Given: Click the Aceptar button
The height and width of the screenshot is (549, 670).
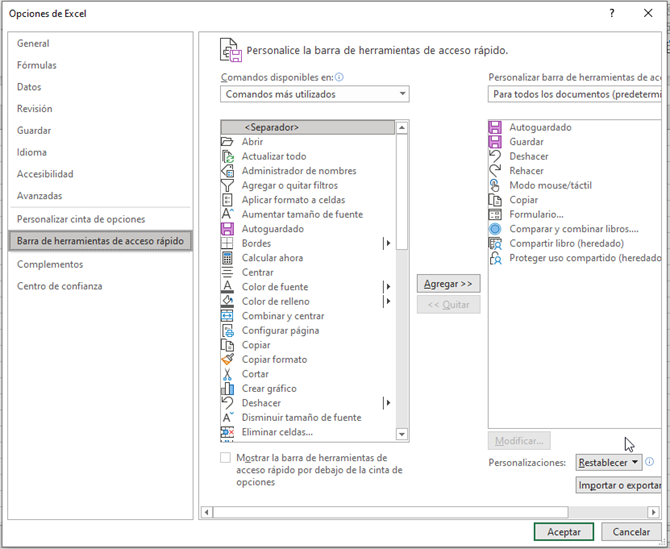Looking at the screenshot, I should pyautogui.click(x=564, y=532).
